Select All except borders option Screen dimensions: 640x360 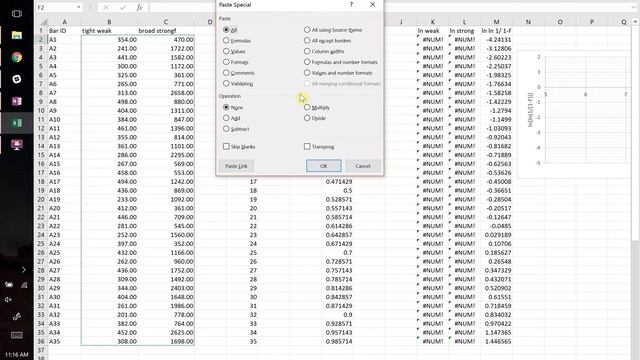[x=327, y=40]
